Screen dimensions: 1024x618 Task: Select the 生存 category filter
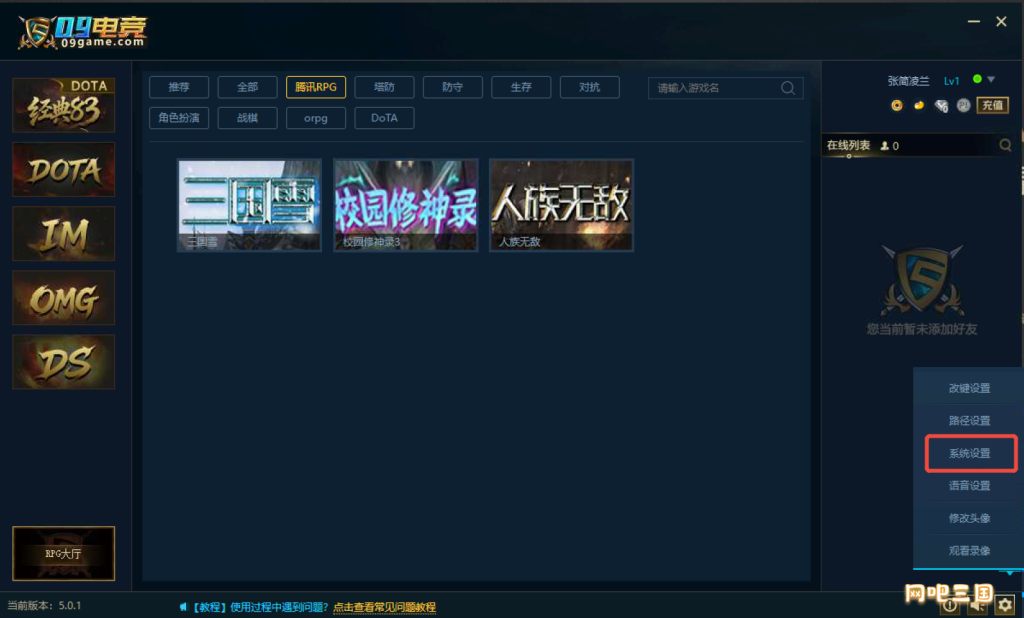pos(521,87)
